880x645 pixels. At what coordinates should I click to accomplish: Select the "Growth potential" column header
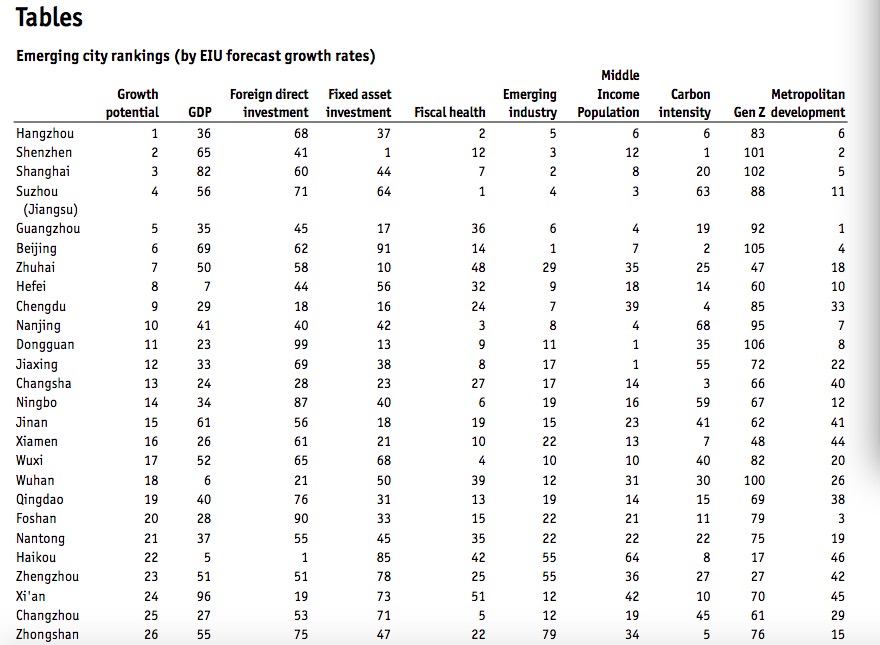pyautogui.click(x=132, y=103)
